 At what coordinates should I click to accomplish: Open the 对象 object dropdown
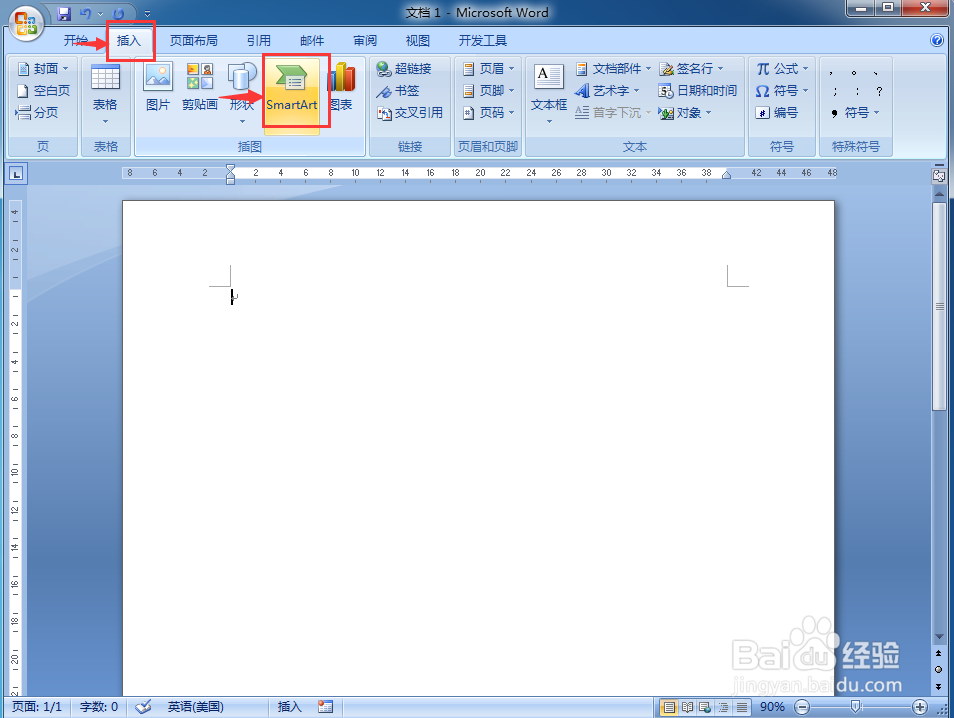[685, 113]
